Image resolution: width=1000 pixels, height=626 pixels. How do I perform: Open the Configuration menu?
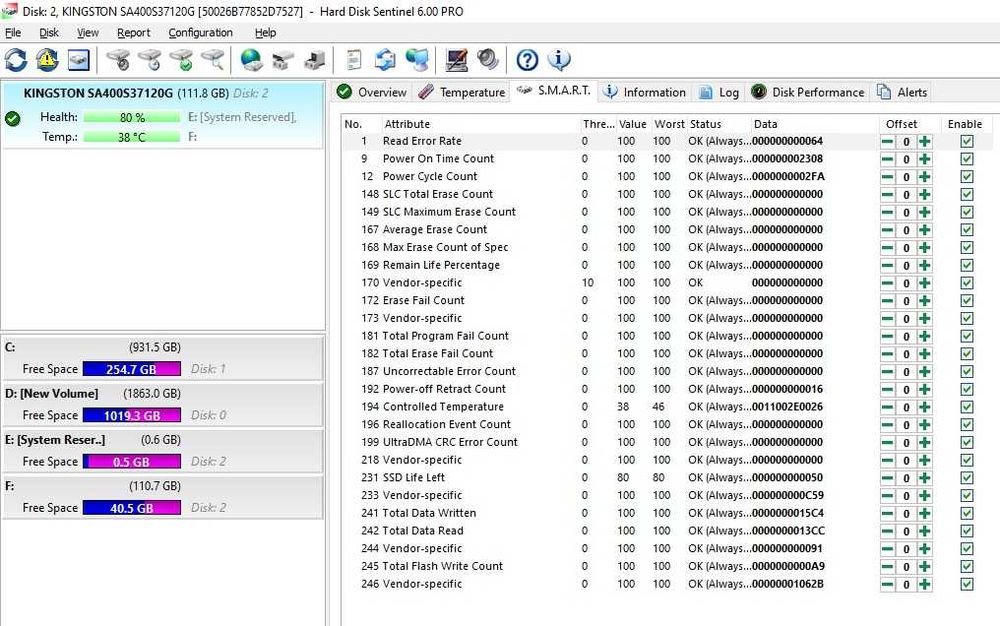[200, 33]
